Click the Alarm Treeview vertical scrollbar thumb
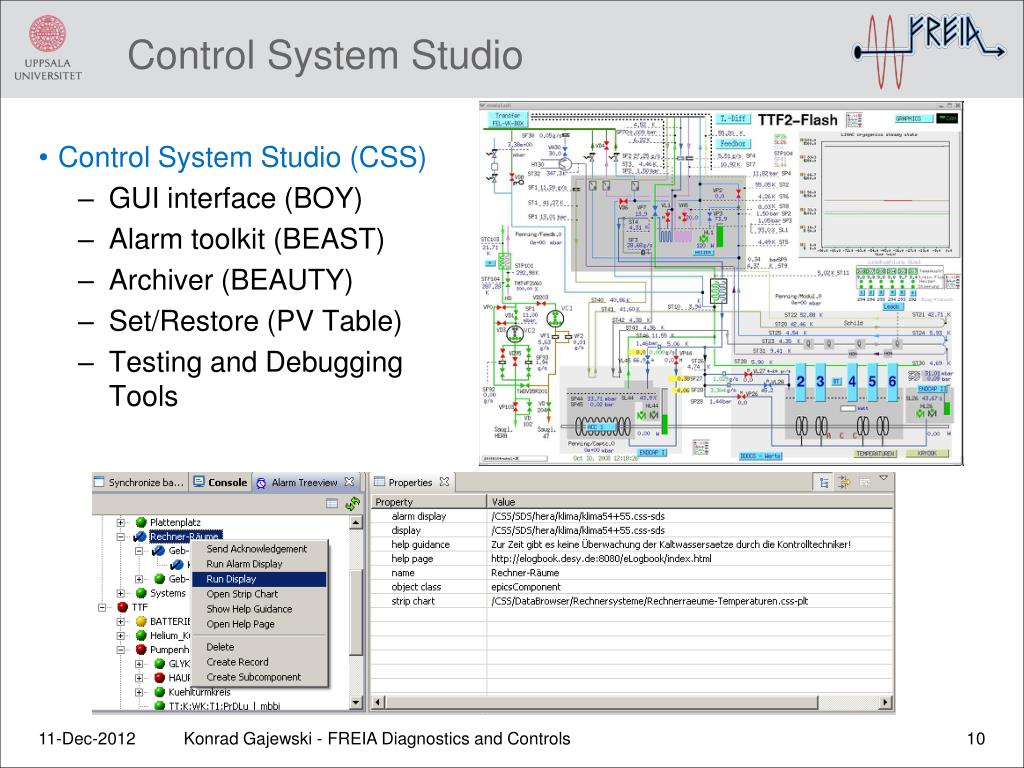The image size is (1024, 768). tap(356, 611)
